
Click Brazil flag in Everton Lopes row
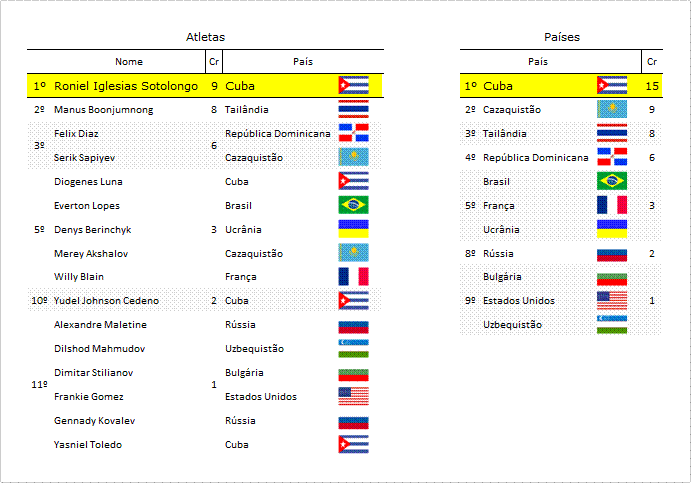pos(353,205)
